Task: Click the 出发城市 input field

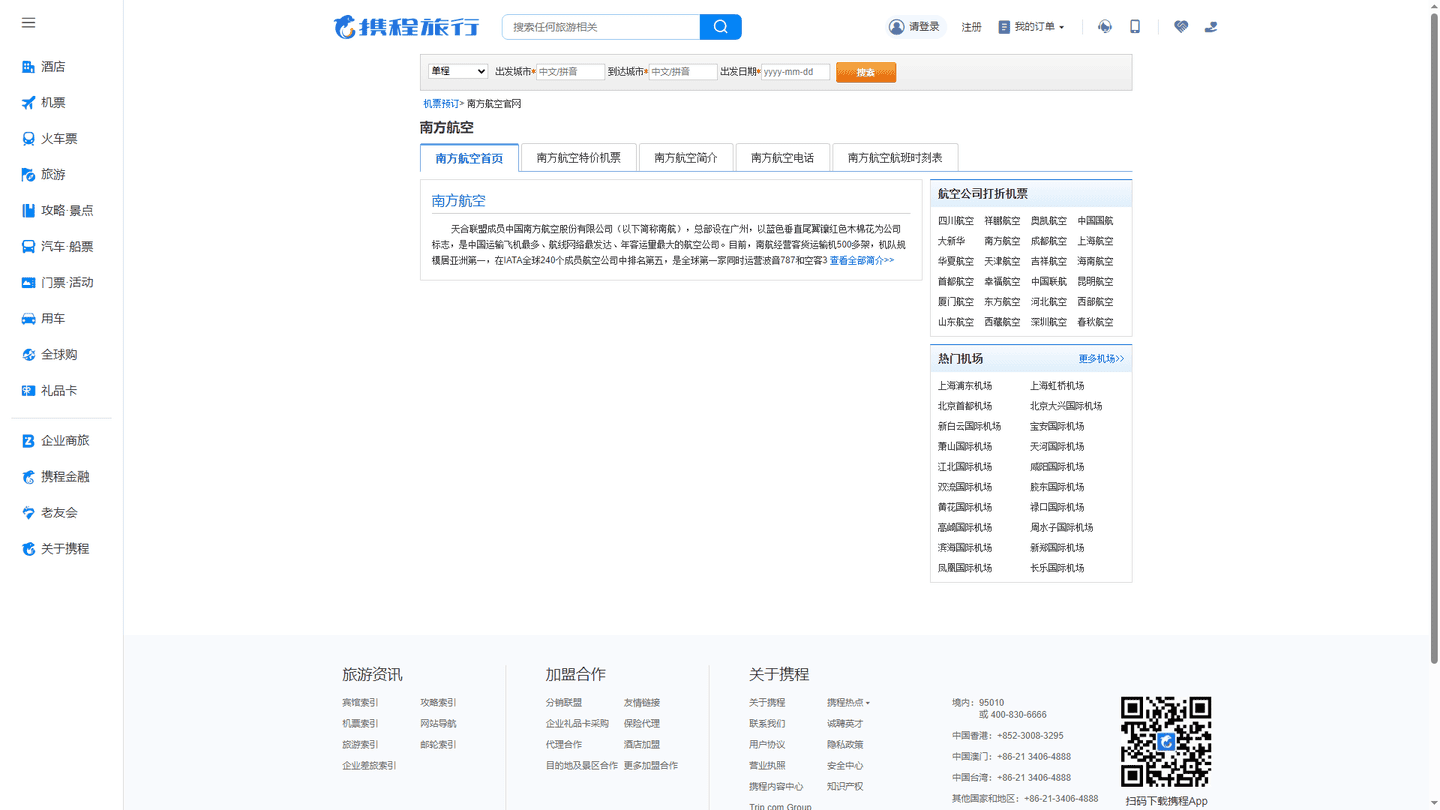Action: point(570,72)
